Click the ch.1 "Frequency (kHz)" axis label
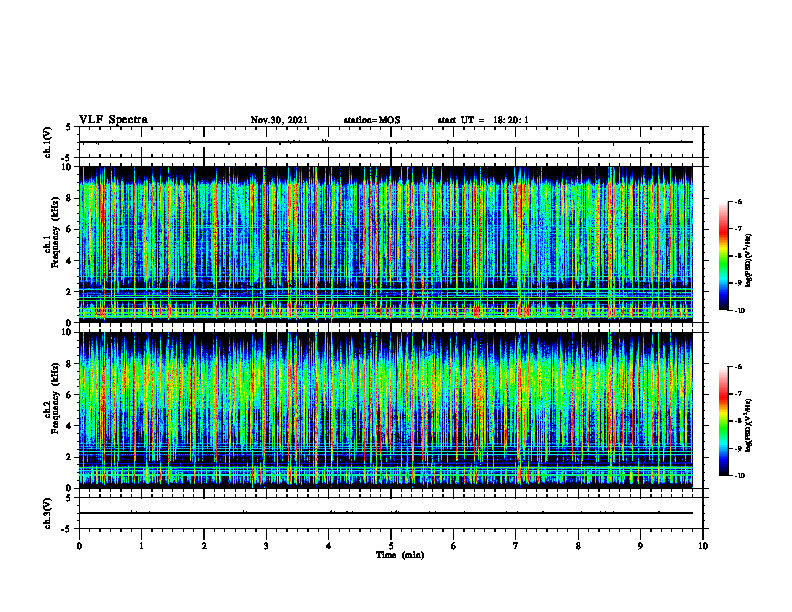 click(55, 232)
